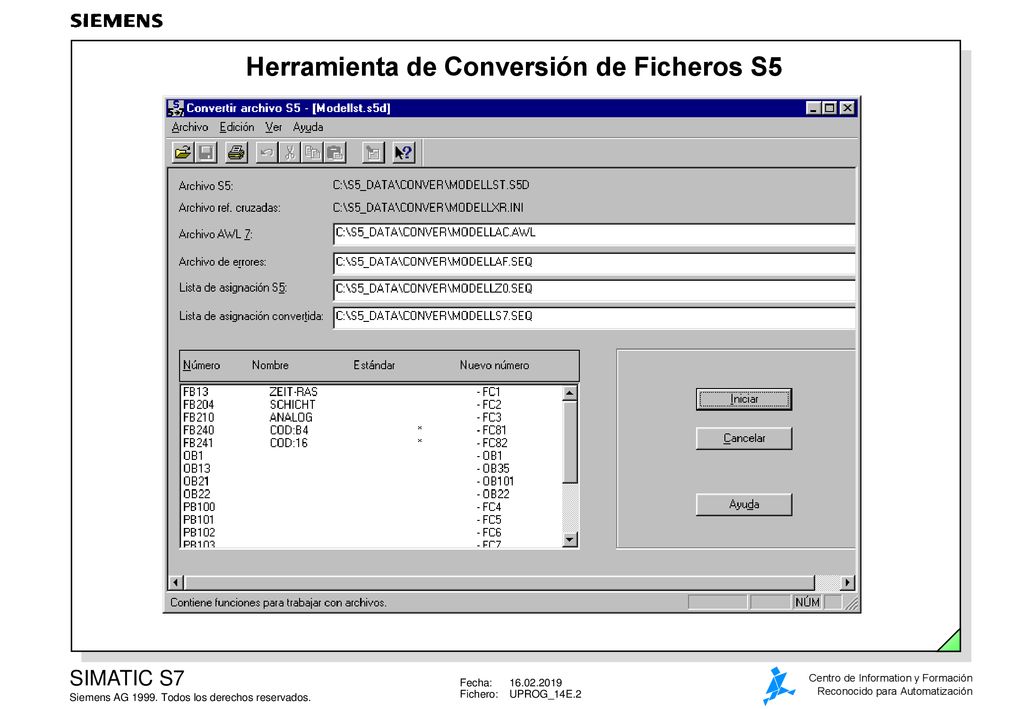Click the Archivo S5 path text MODELLST.S5D
The width and height of the screenshot is (1024, 709).
point(430,185)
